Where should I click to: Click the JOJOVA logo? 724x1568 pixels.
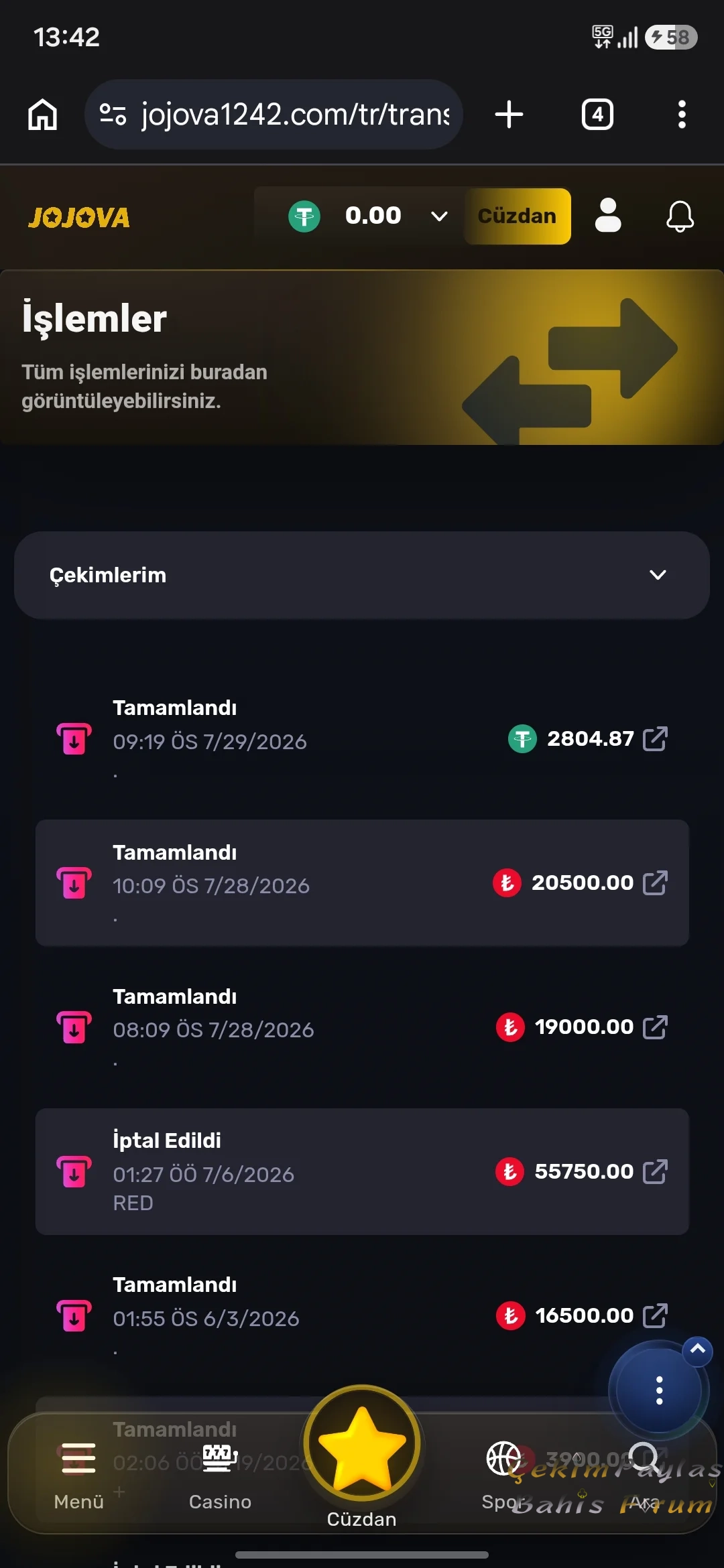tap(79, 217)
